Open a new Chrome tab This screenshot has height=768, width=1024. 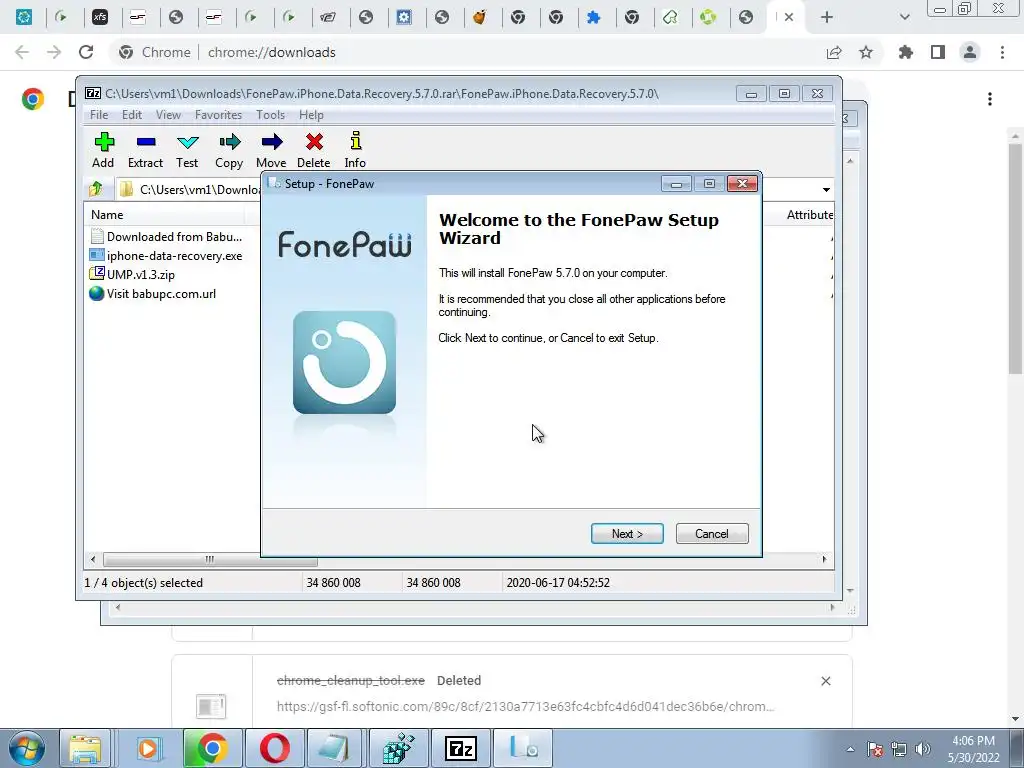827,18
